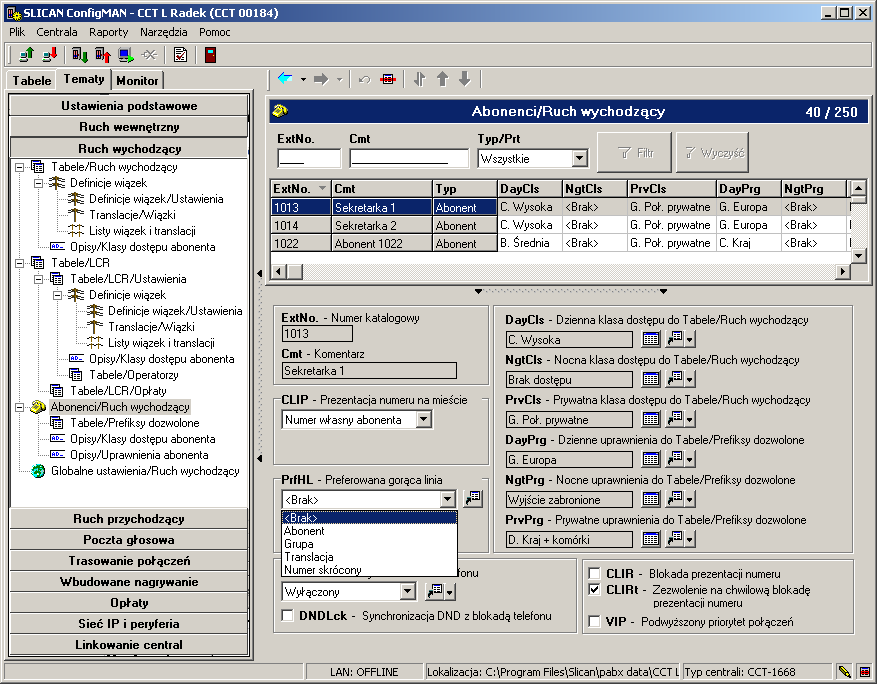
Task: Click the upload-to-PBX green arrow toolbar icon
Action: tap(26, 55)
